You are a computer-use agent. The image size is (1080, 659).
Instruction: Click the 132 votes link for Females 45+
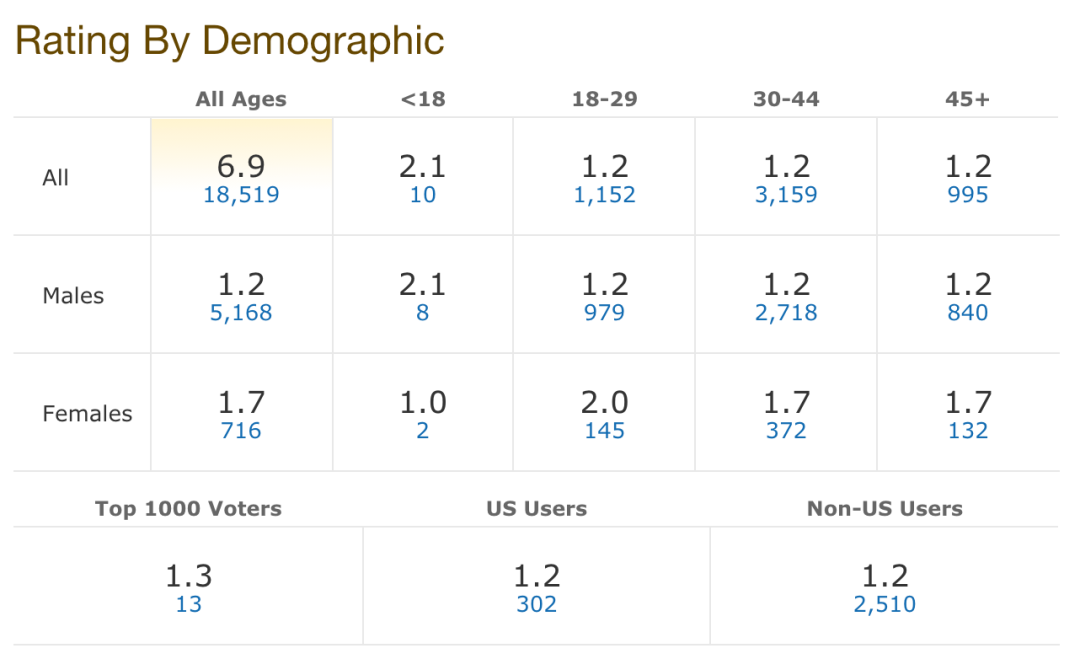coord(967,431)
